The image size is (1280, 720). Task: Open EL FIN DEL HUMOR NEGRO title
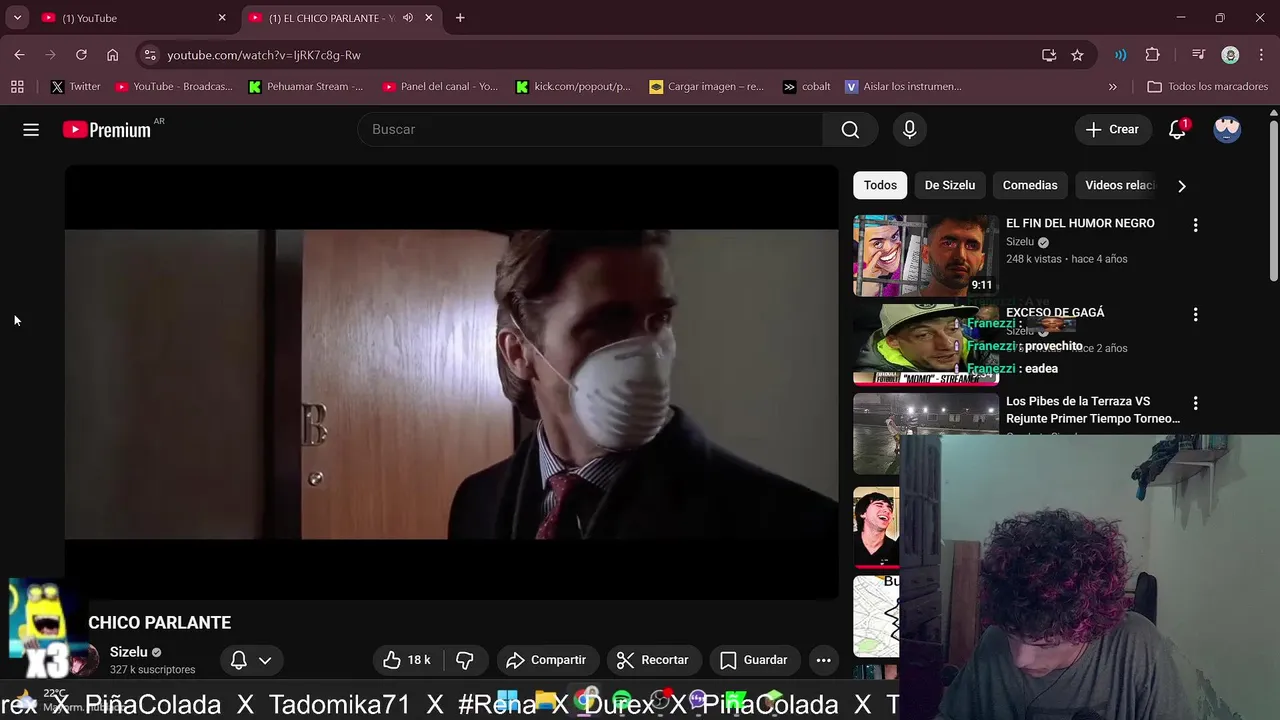(x=1080, y=223)
